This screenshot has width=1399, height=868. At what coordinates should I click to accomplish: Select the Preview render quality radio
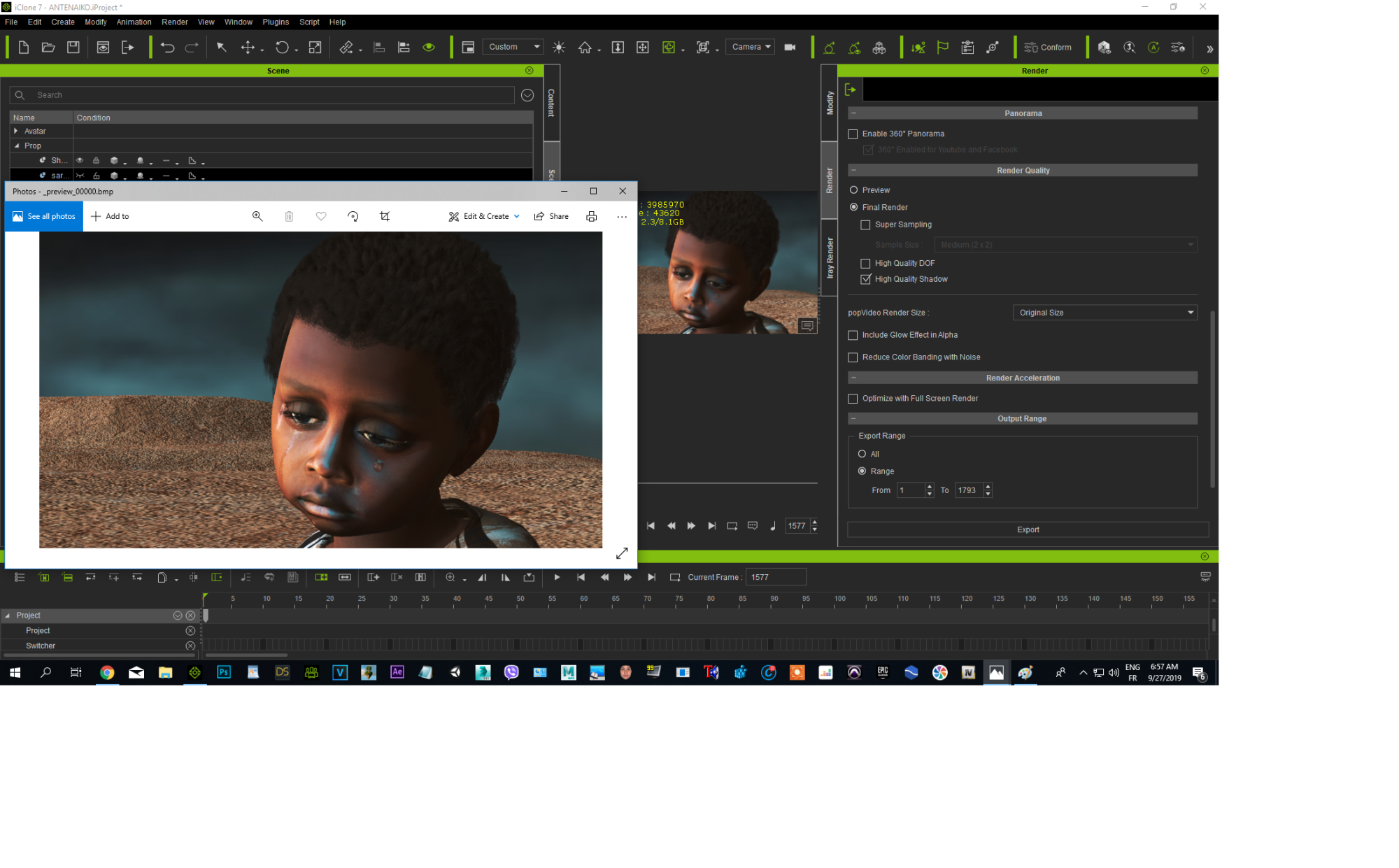853,190
